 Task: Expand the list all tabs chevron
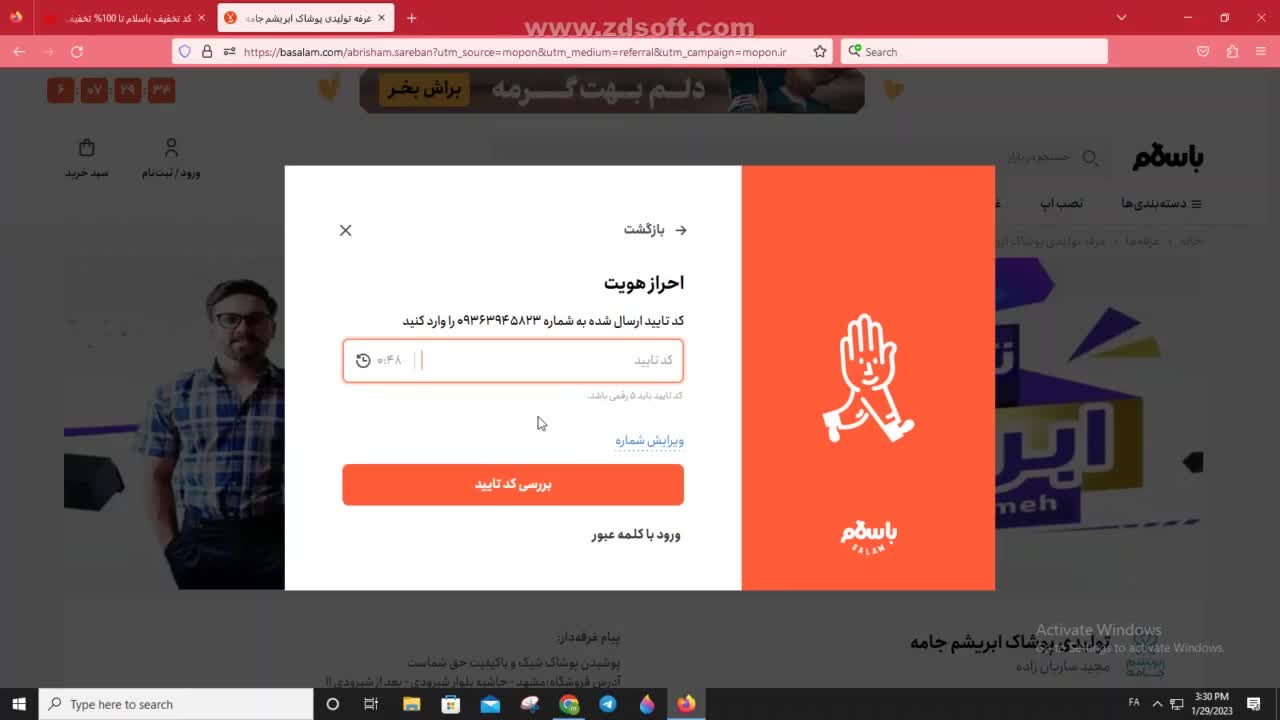pyautogui.click(x=1121, y=18)
